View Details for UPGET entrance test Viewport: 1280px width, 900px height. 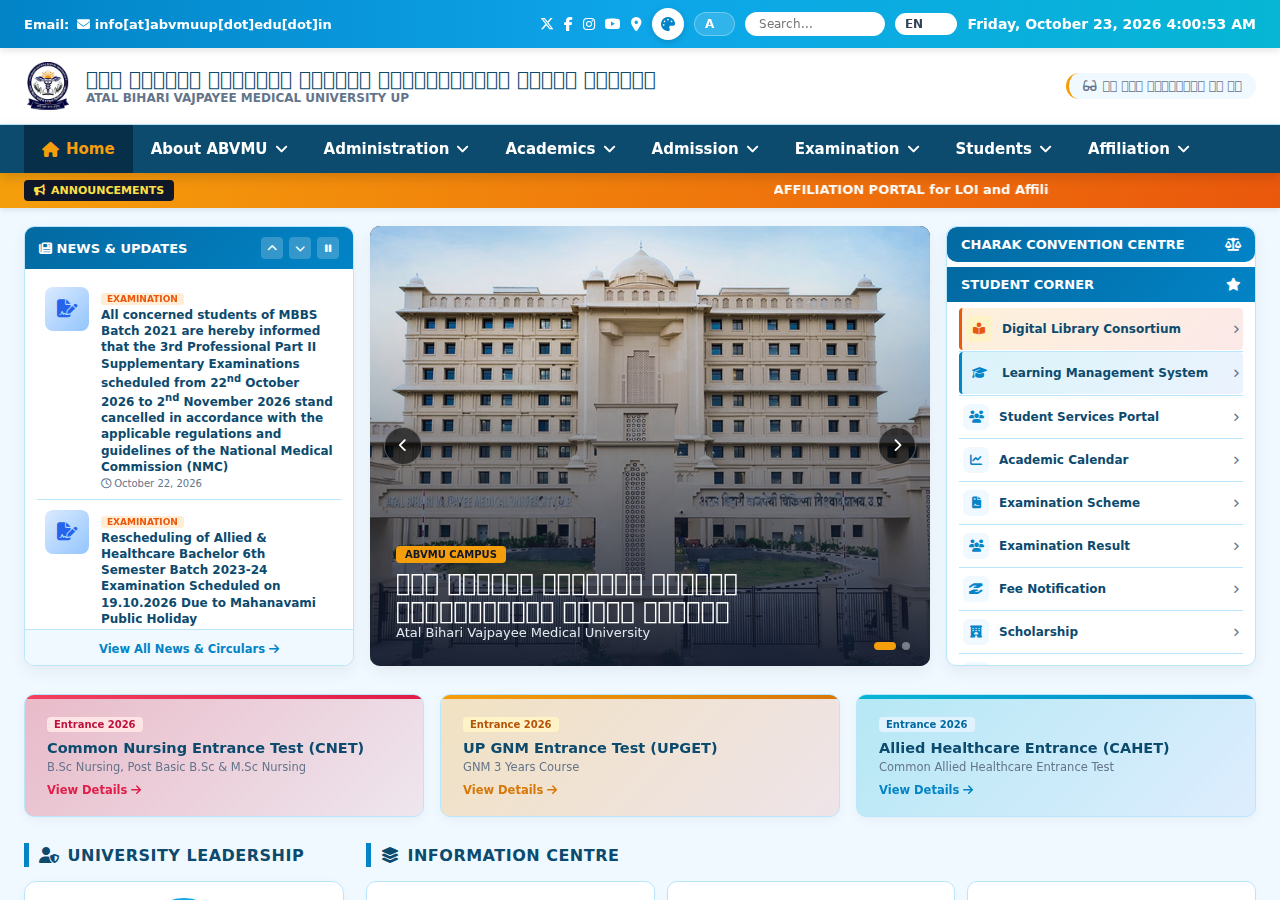click(x=510, y=790)
